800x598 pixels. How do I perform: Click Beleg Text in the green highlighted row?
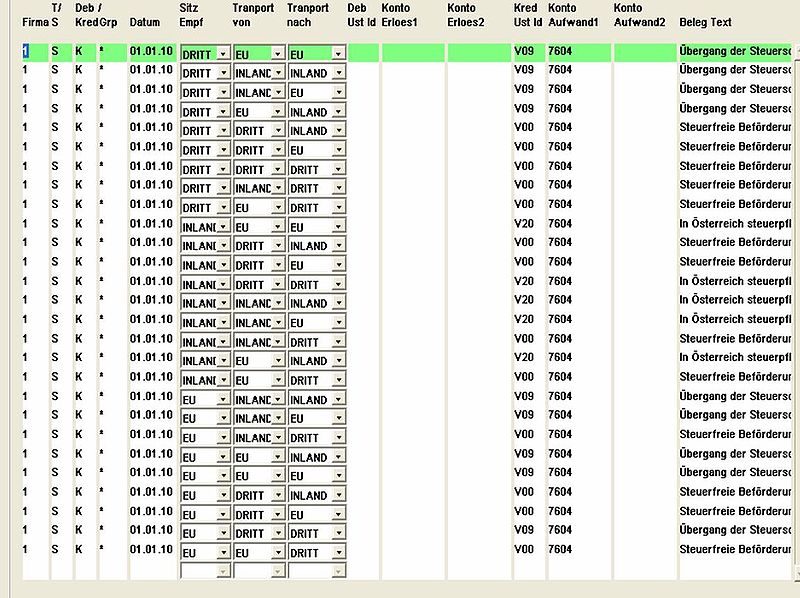coord(735,51)
